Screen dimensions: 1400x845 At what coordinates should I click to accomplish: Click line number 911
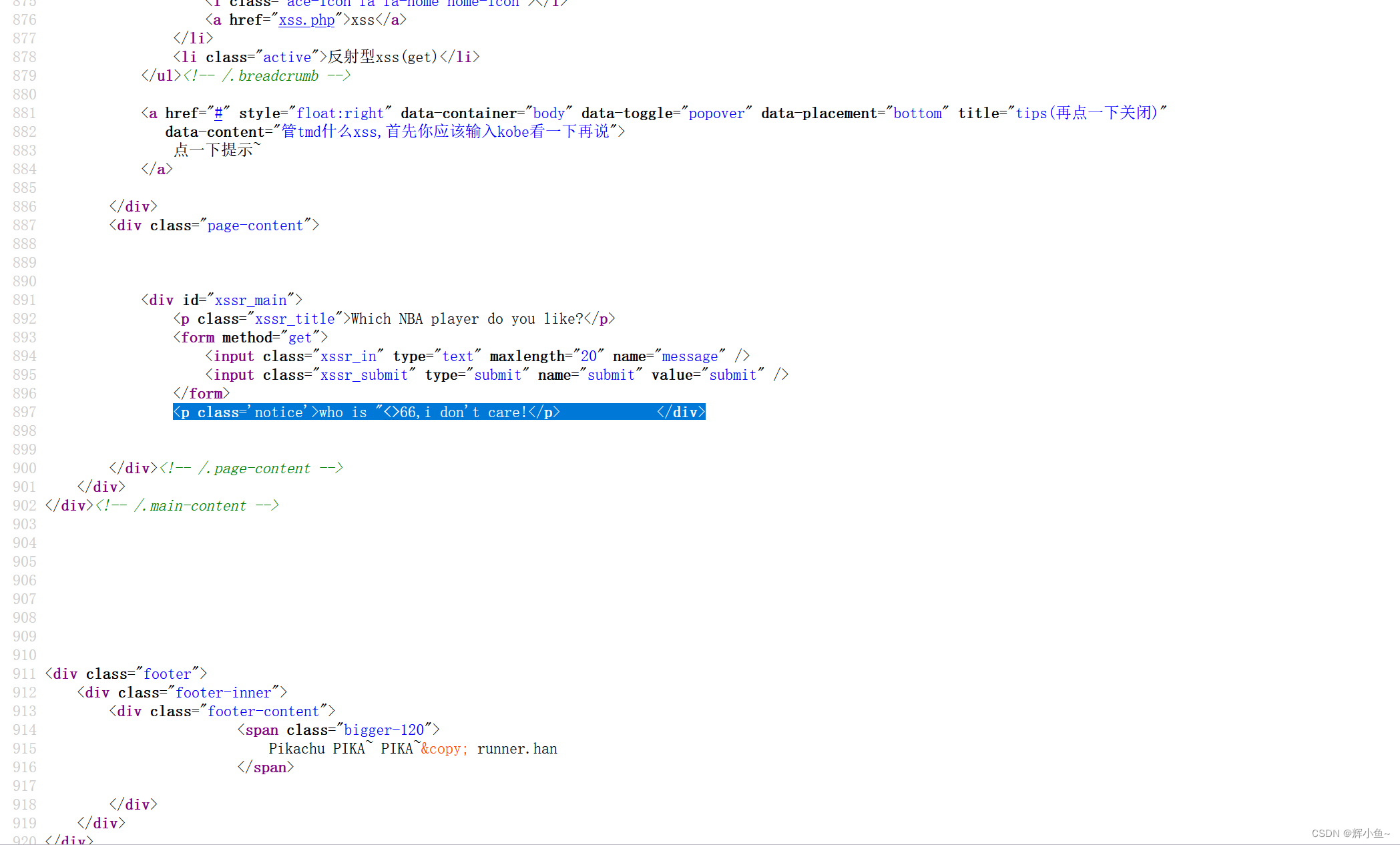pyautogui.click(x=25, y=674)
